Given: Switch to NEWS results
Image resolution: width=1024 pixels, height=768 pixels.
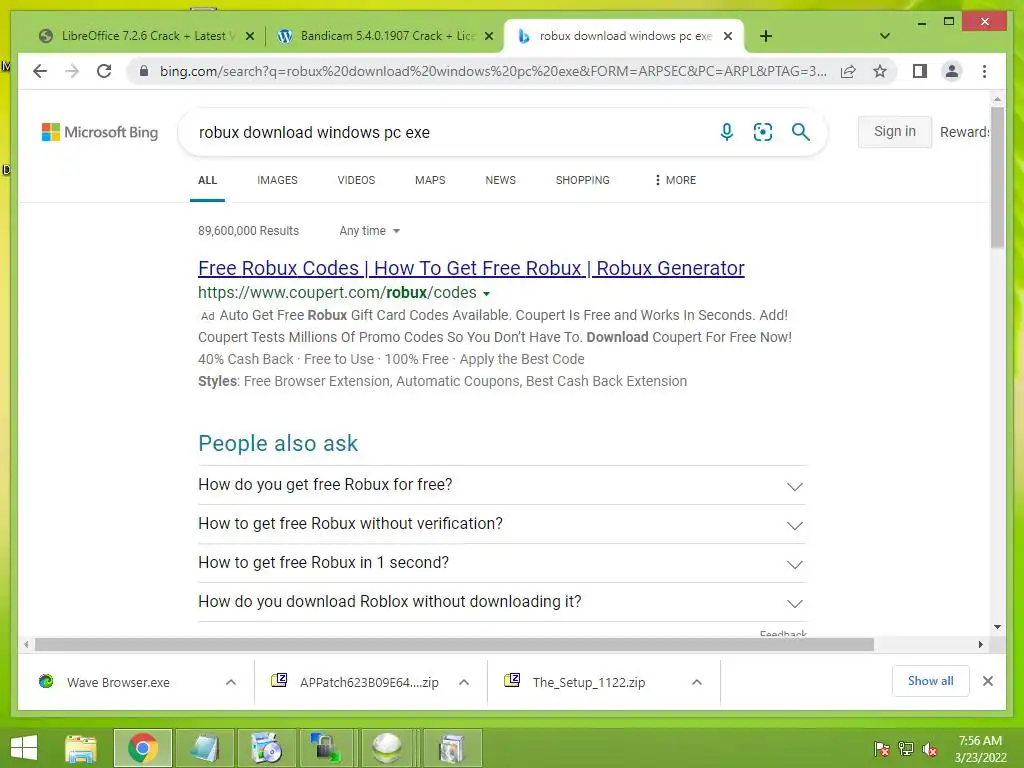Looking at the screenshot, I should coord(500,180).
